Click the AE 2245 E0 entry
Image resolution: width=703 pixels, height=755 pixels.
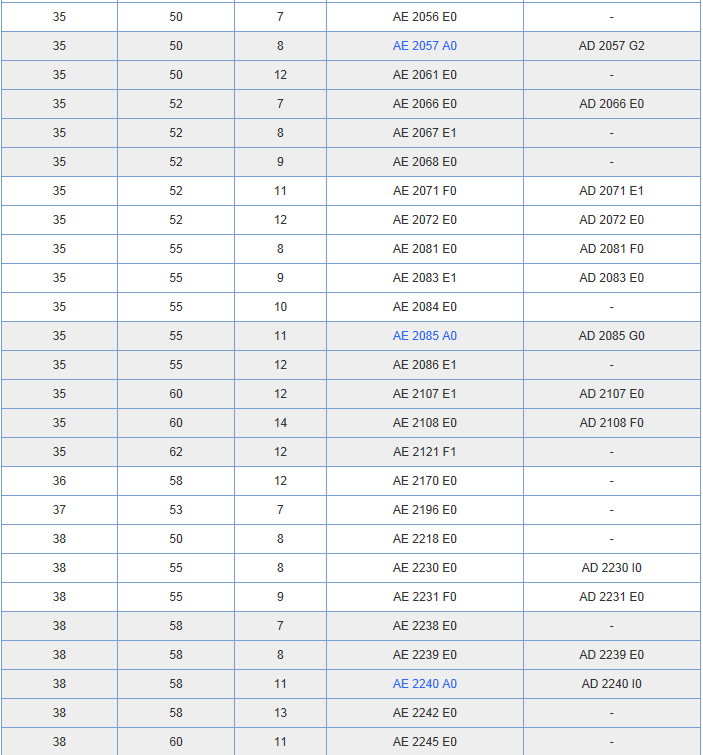click(424, 742)
